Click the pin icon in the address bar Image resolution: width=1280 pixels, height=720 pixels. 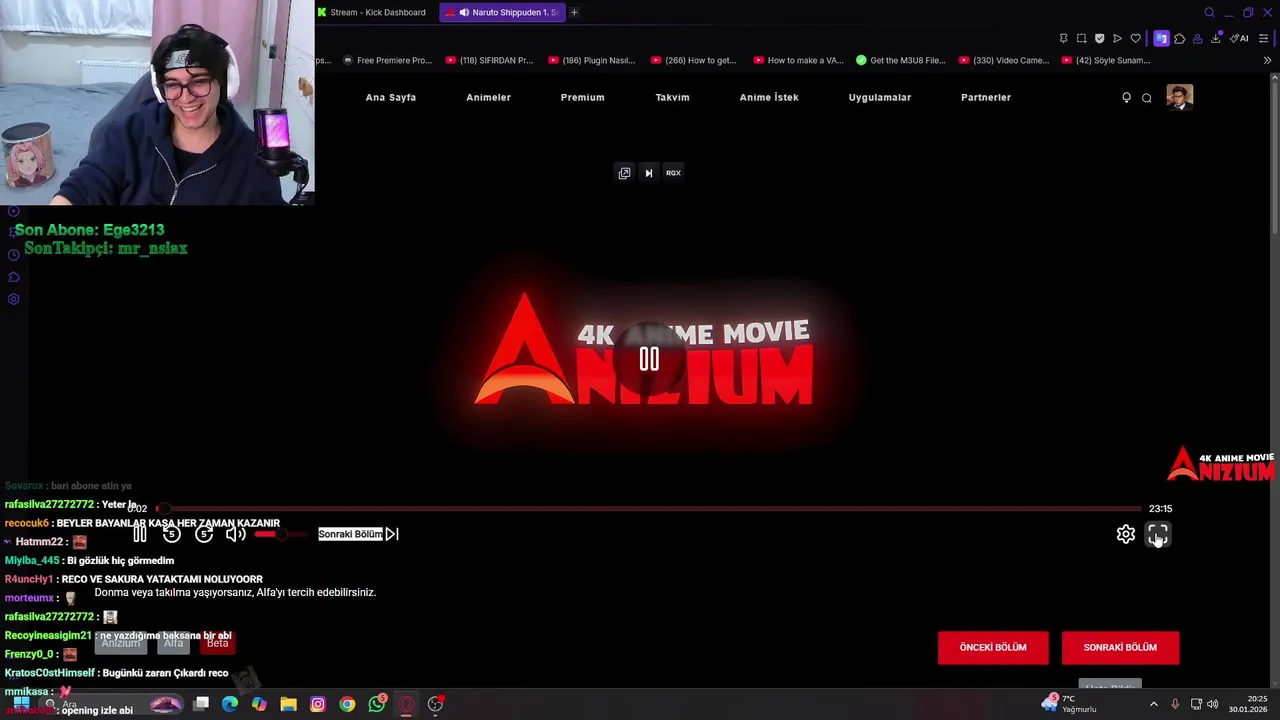1063,38
